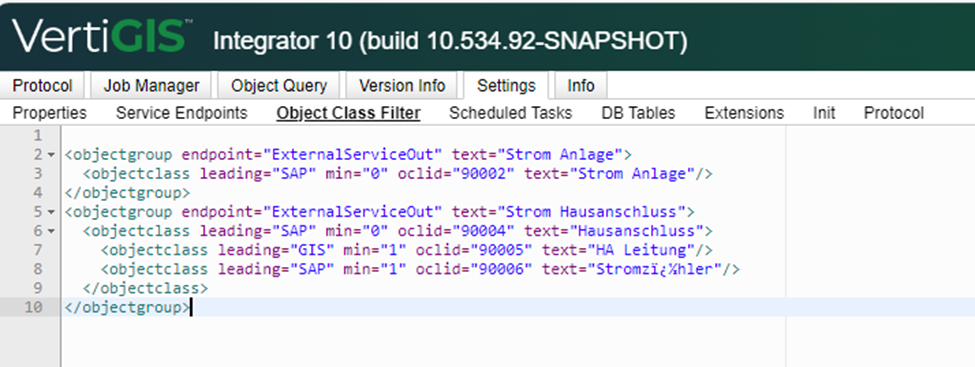Click line number 3 in the gutter
This screenshot has width=975, height=367.
(37, 174)
